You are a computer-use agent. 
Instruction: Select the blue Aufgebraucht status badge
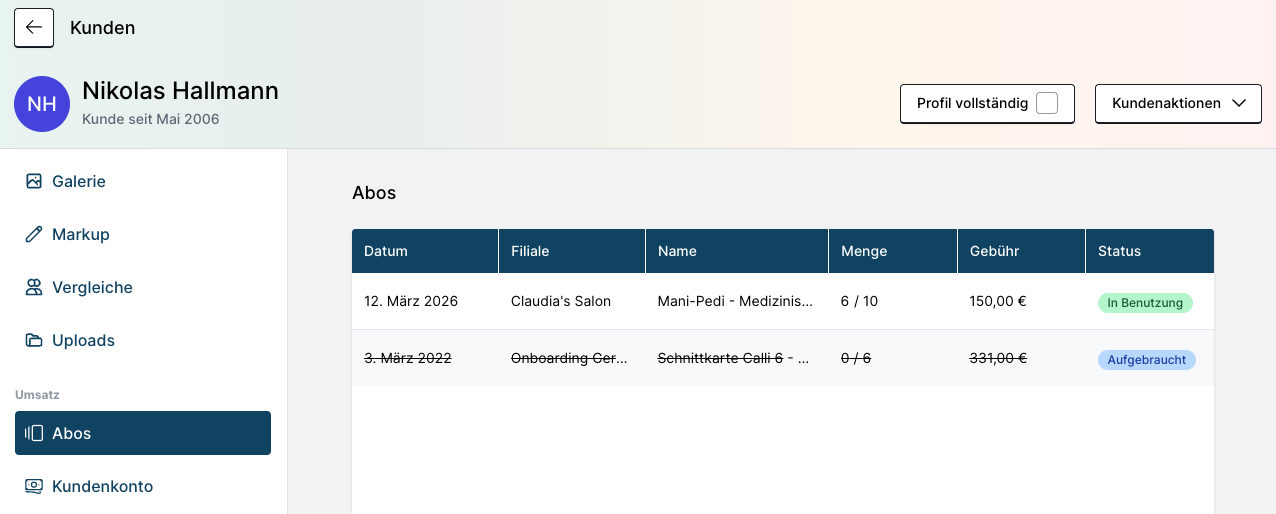(1146, 359)
